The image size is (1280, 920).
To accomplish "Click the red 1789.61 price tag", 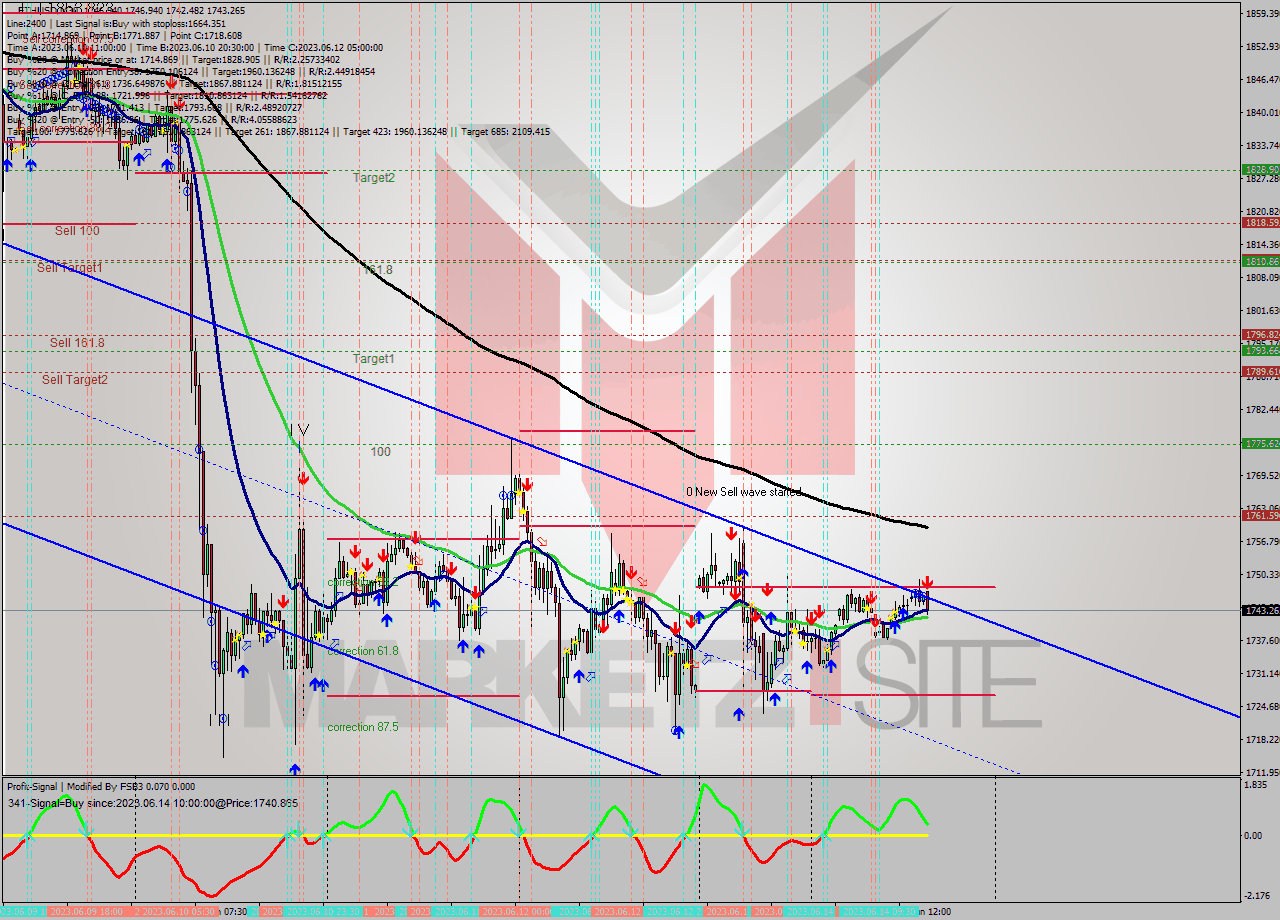I will tap(1260, 372).
